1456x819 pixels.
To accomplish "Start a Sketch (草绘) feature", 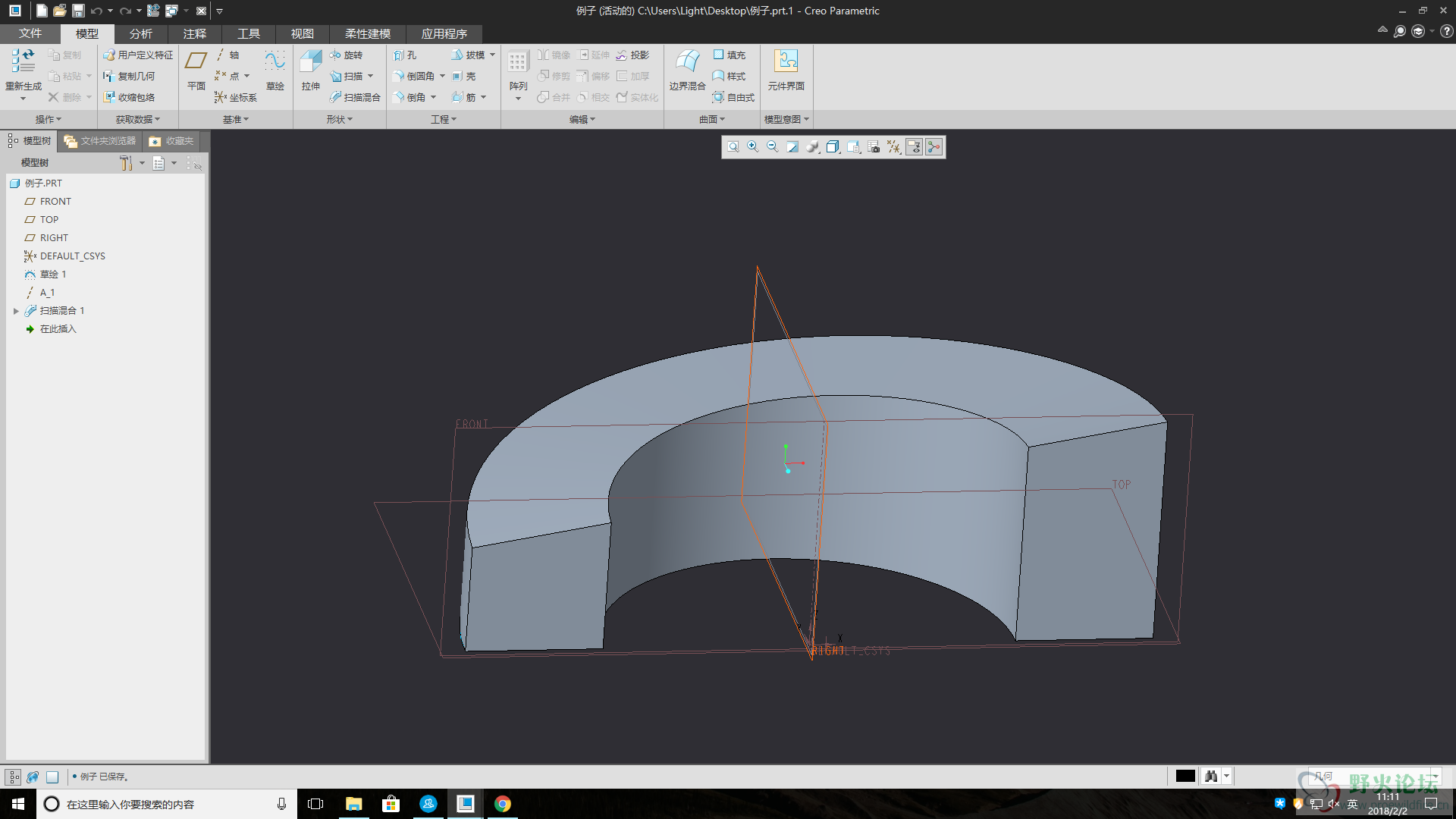I will [275, 71].
